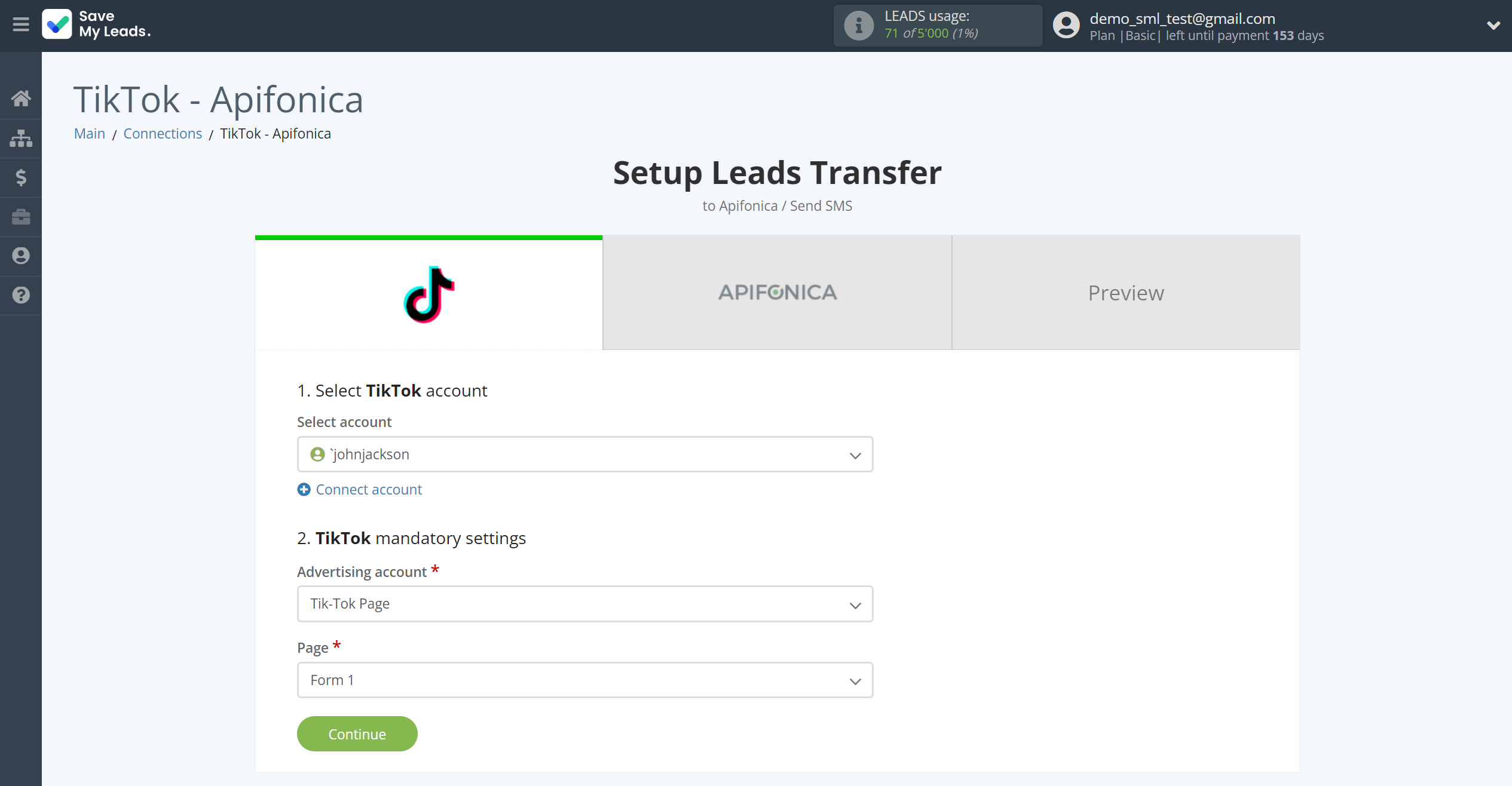1512x786 pixels.
Task: Click the Preview tab in setup wizard
Action: tap(1126, 293)
